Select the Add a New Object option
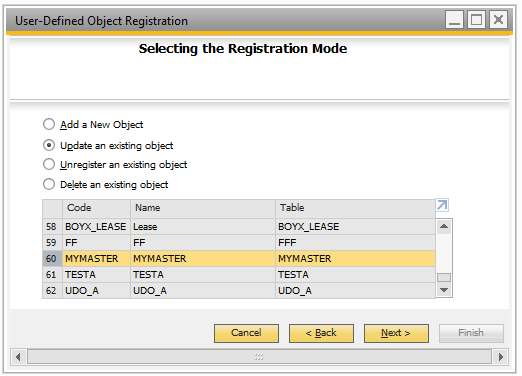The image size is (522, 376). click(x=93, y=124)
